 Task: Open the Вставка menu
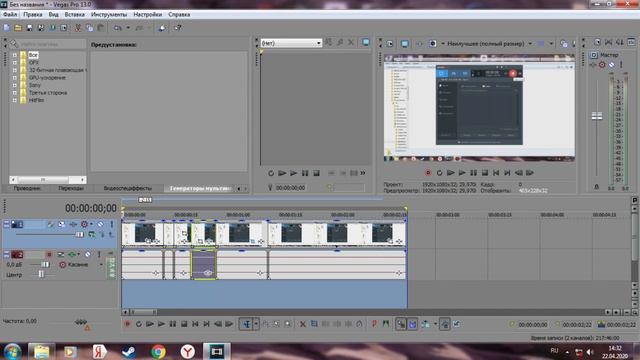75,14
